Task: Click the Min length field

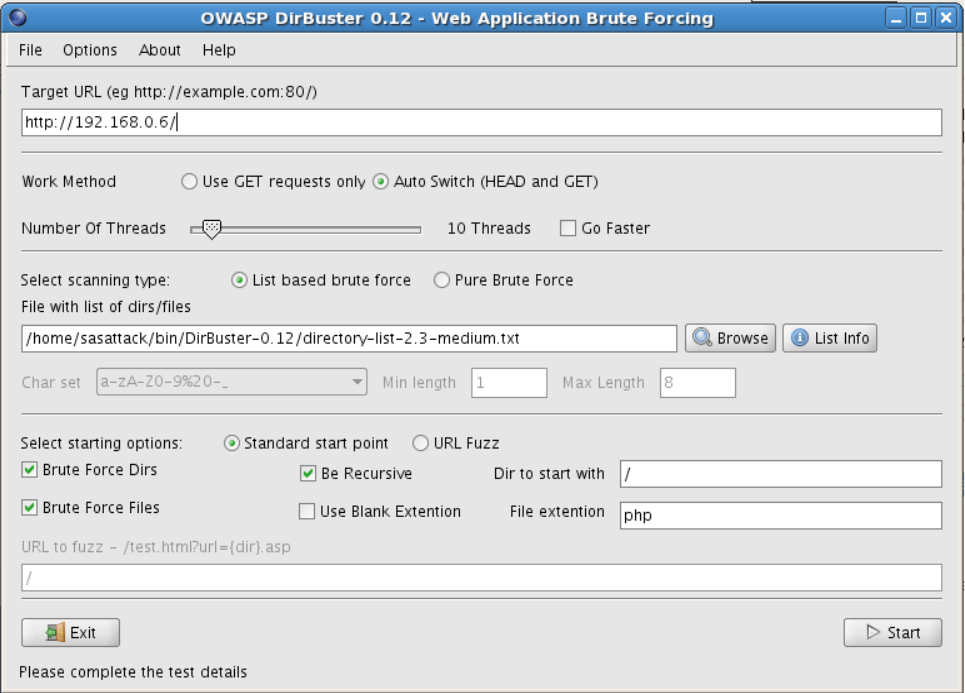Action: click(x=509, y=383)
